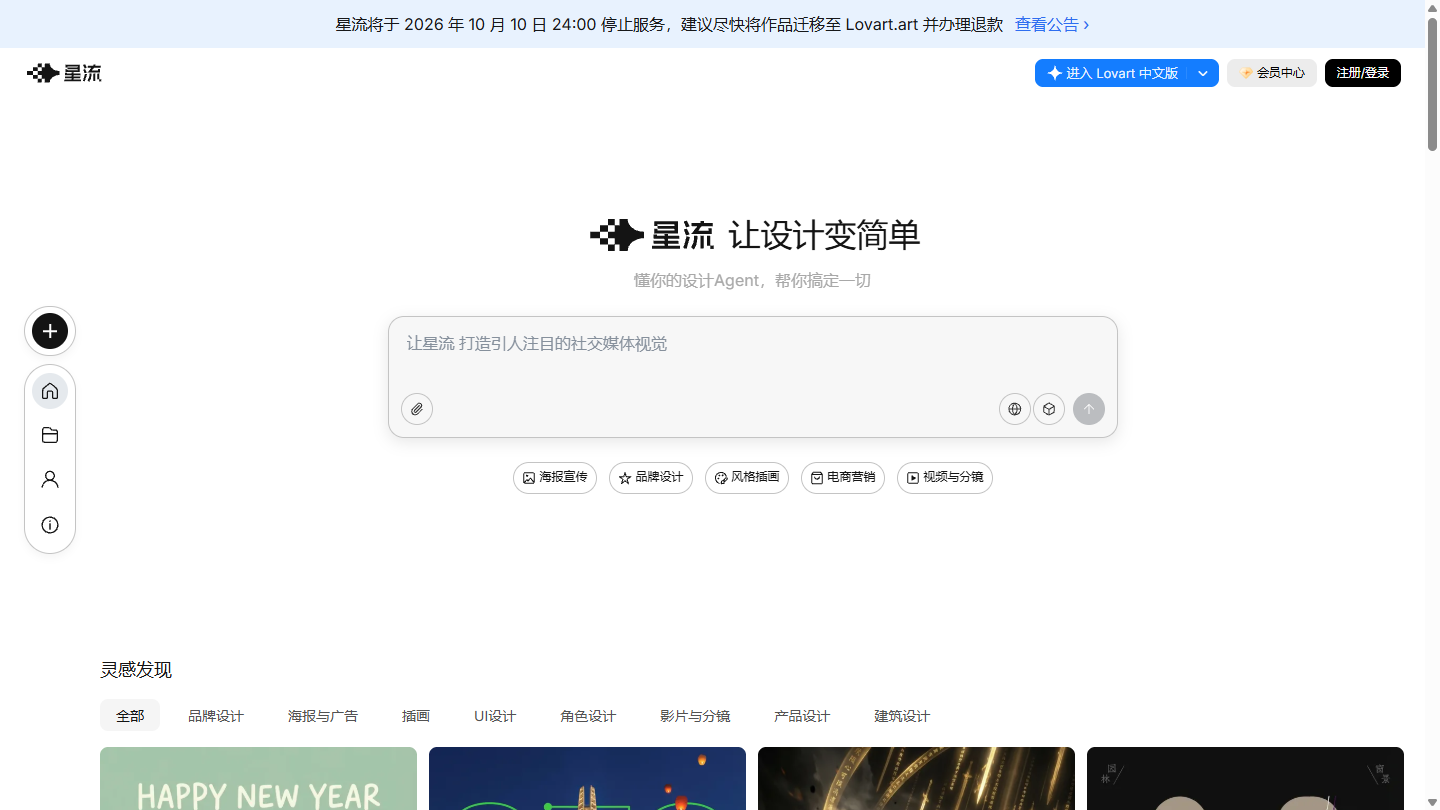Click the black plus new project icon
Screen dimensions: 1440x810
50,331
